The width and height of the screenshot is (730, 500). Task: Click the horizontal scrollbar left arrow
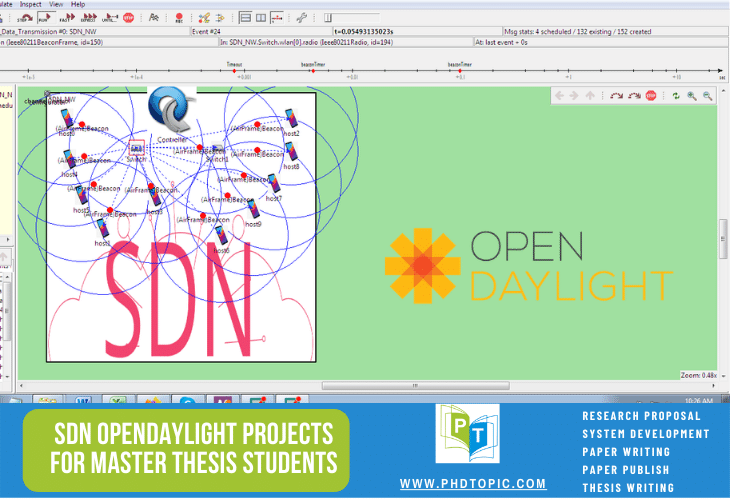point(21,385)
